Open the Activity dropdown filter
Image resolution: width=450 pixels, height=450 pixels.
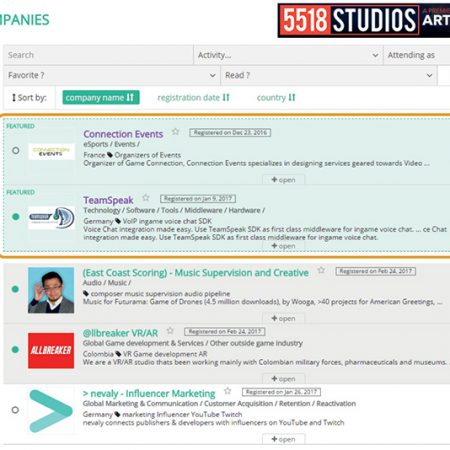pos(288,55)
